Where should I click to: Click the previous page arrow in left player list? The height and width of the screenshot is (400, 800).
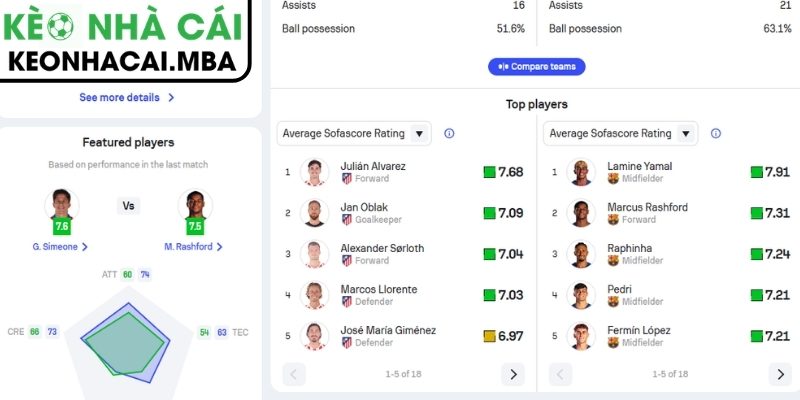point(295,374)
